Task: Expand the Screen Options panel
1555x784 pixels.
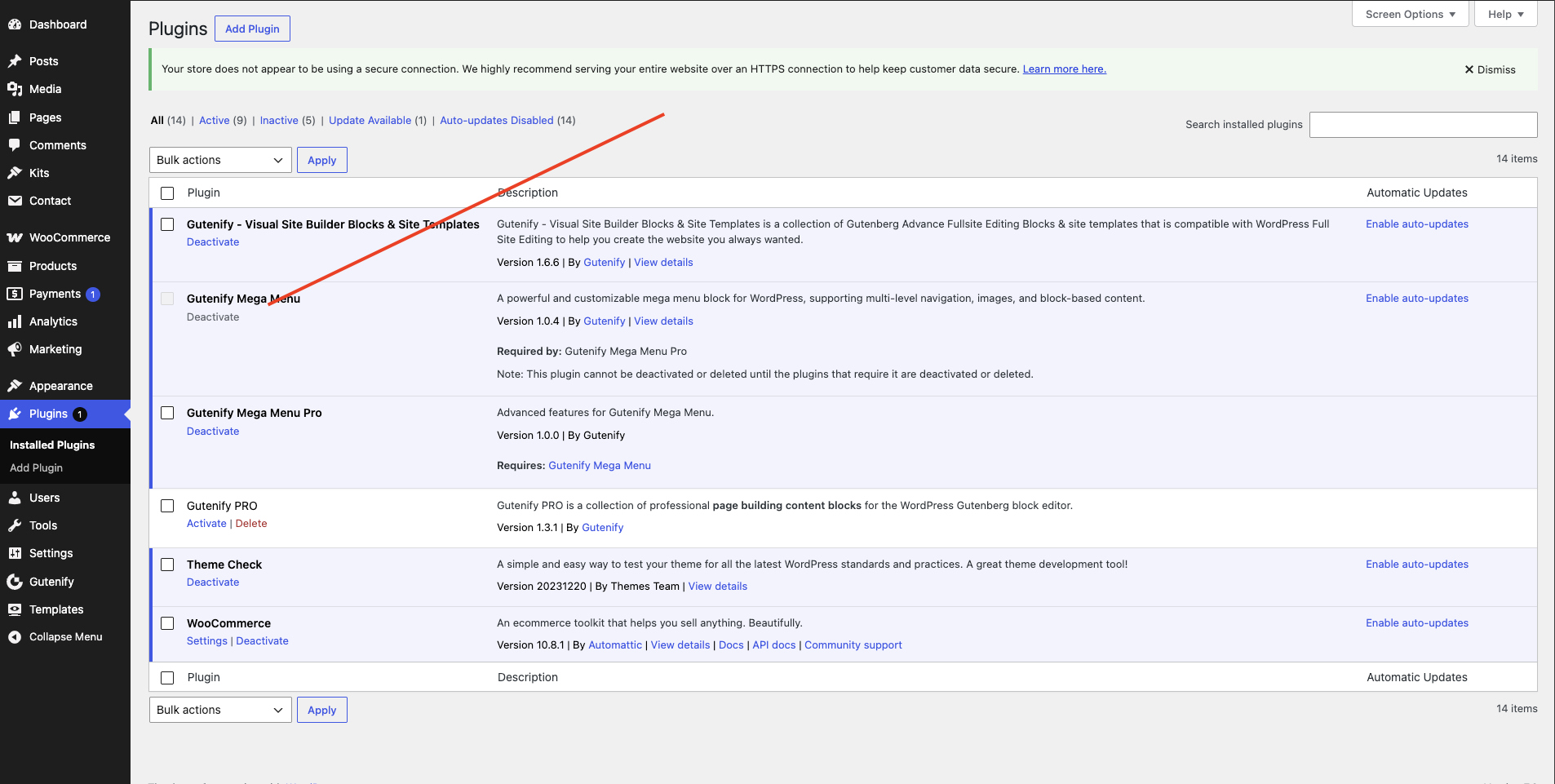Action: [1410, 14]
